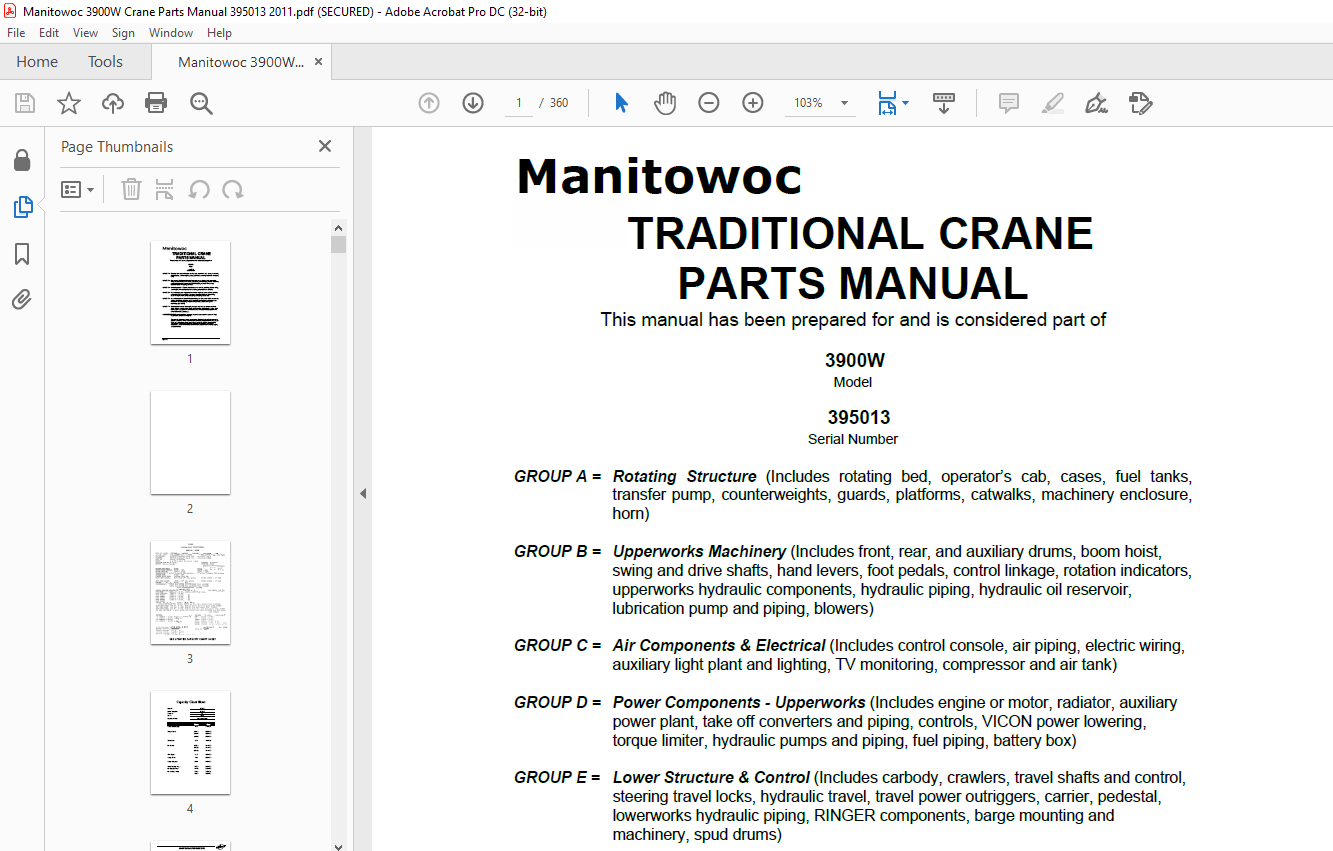
Task: Click the Lower Structure & Control heading
Action: coord(711,777)
